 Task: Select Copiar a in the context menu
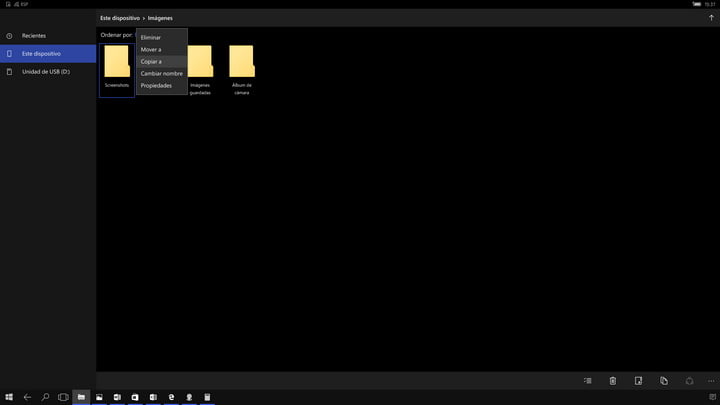pyautogui.click(x=151, y=61)
